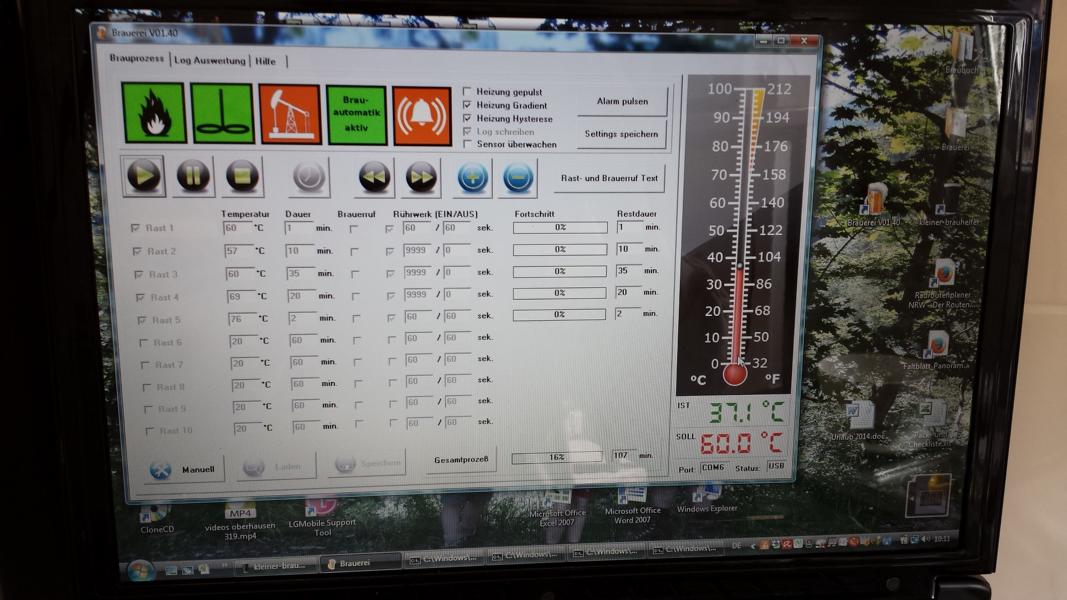The height and width of the screenshot is (600, 1067).
Task: Open the Hilfe tab
Action: click(x=266, y=61)
